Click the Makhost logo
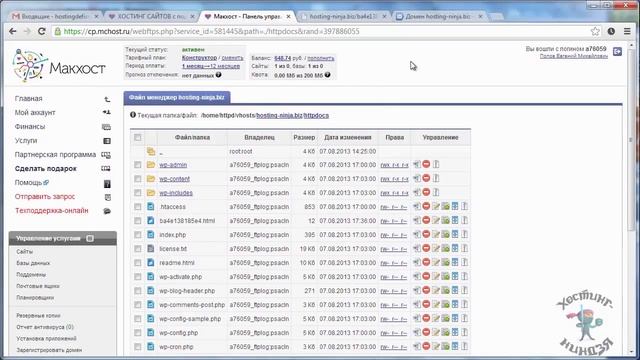640x360 pixels. [59, 66]
